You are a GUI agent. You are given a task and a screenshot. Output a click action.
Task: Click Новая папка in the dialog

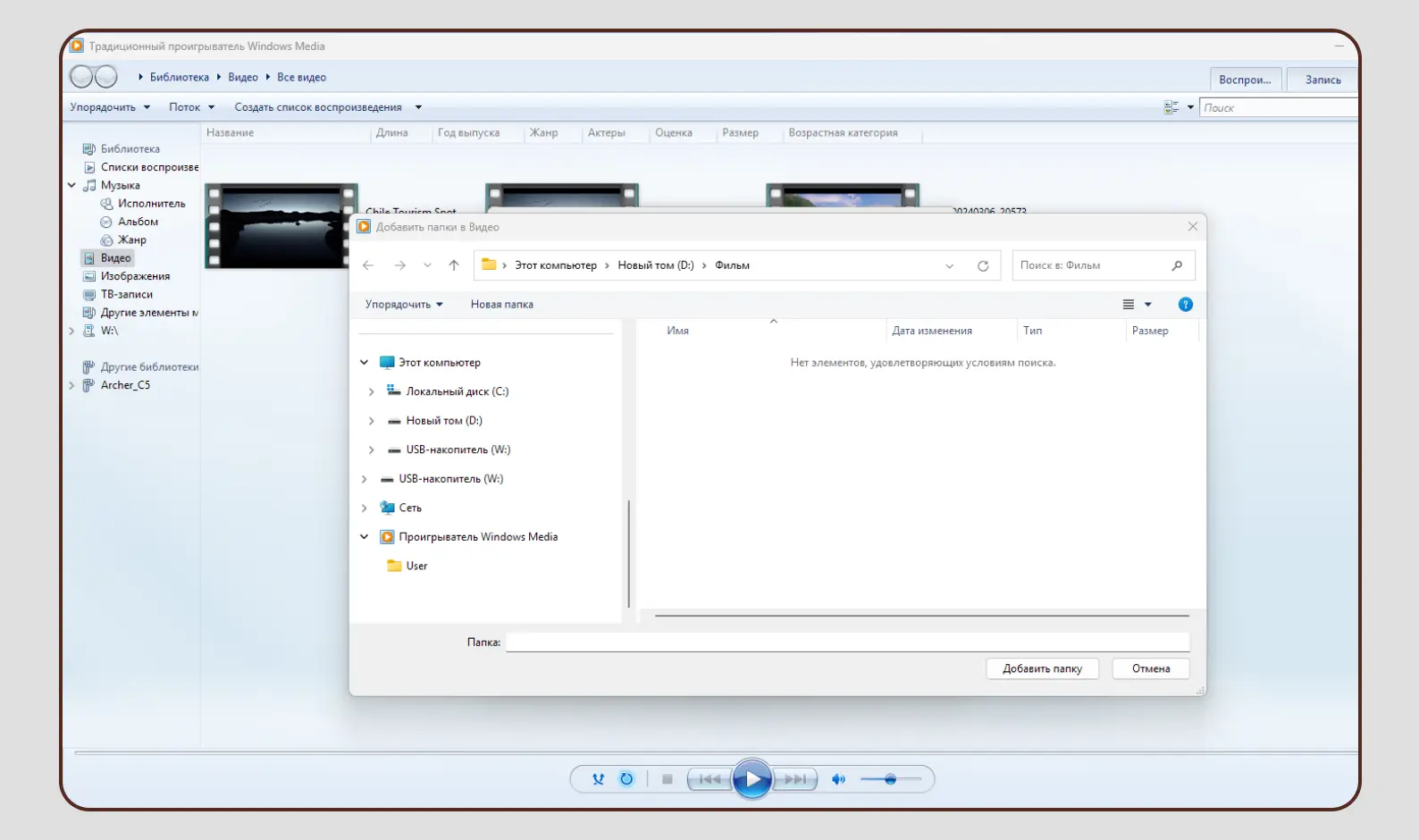tap(502, 305)
